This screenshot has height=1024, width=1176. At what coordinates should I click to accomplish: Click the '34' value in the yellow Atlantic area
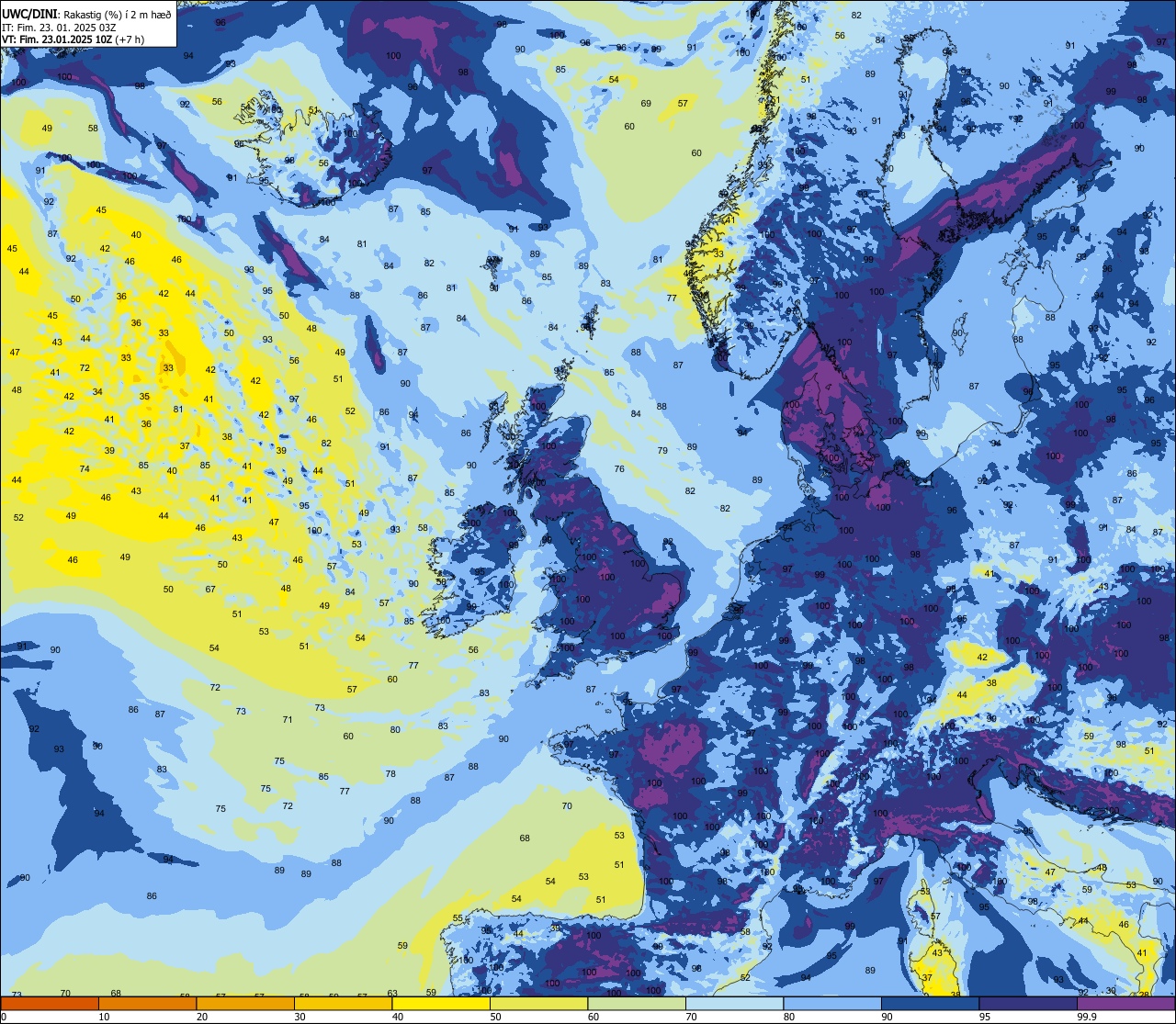coord(97,392)
